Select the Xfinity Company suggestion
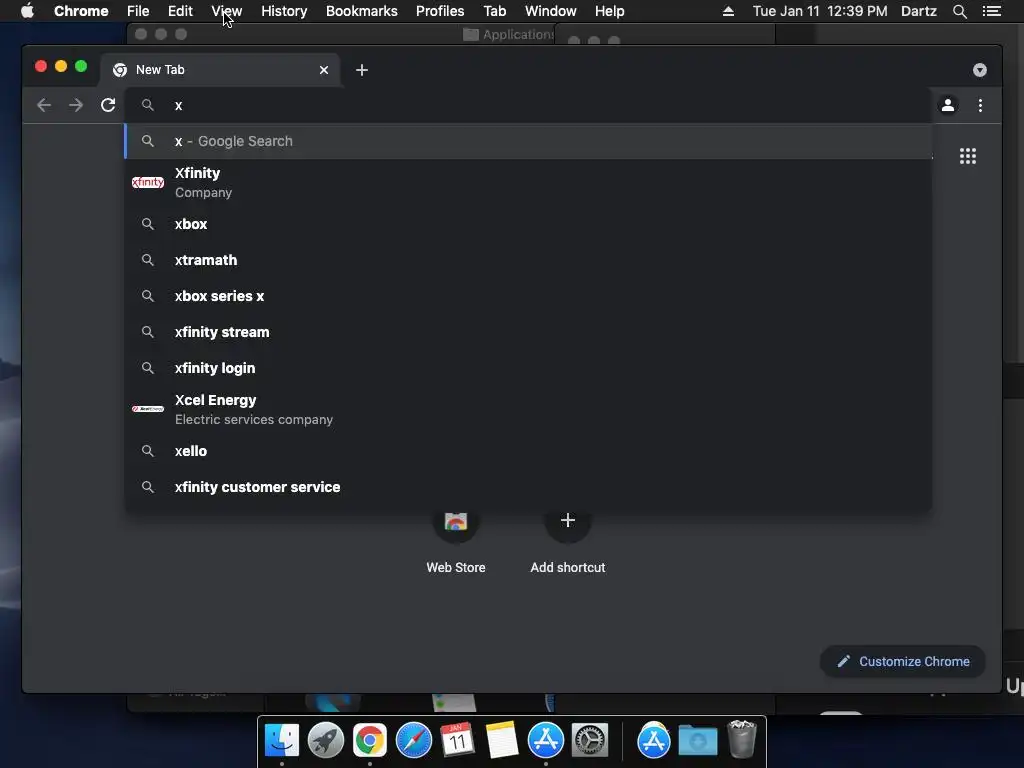This screenshot has width=1024, height=768. coord(528,182)
